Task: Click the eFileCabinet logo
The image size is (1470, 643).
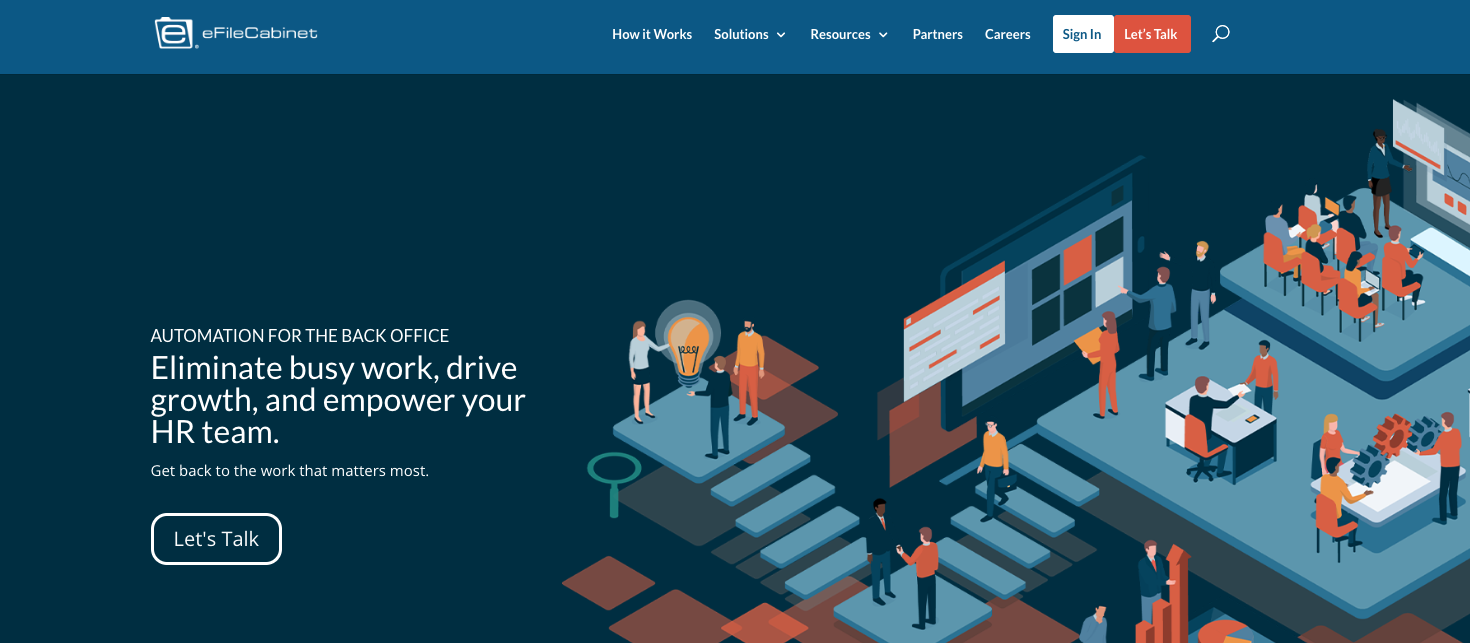Action: pos(236,33)
